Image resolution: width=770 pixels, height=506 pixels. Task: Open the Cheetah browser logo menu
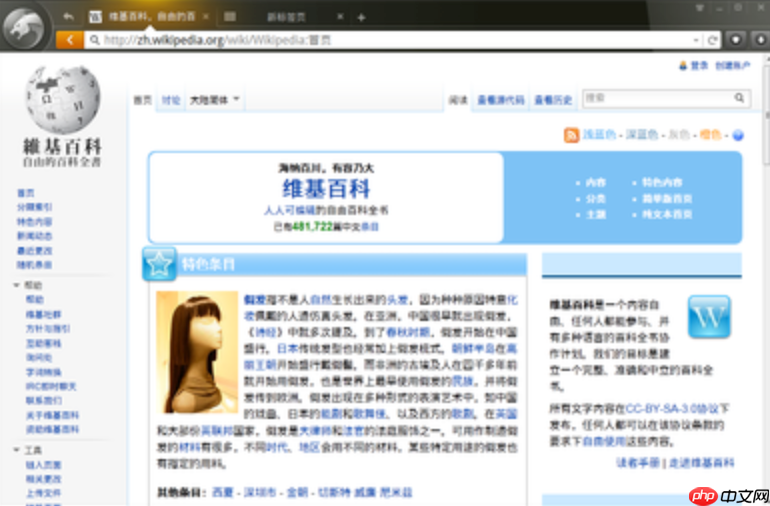pos(24,27)
